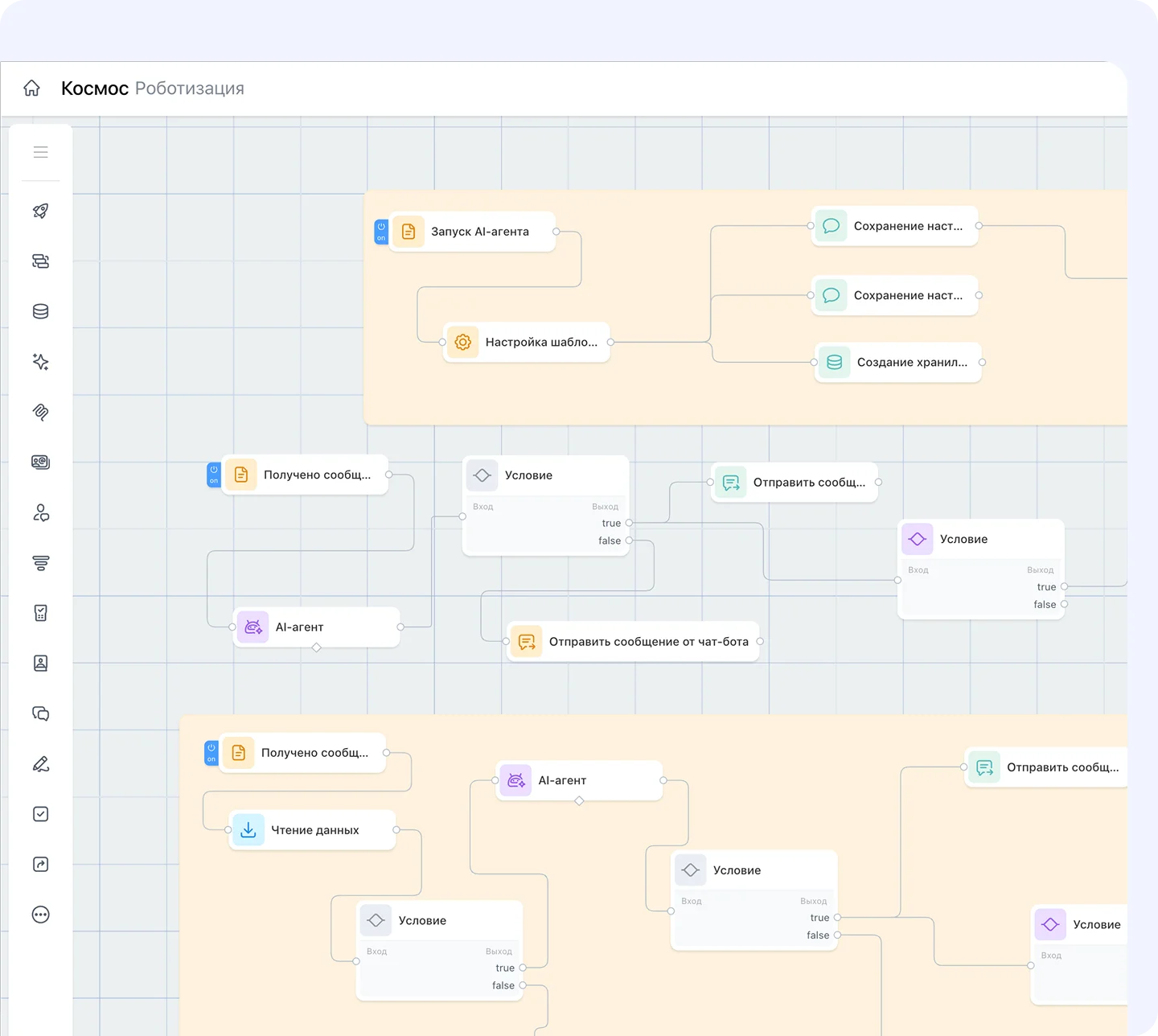1158x1036 pixels.
Task: Toggle power switch on bottom Получено сообщ... node
Action: pos(211,753)
